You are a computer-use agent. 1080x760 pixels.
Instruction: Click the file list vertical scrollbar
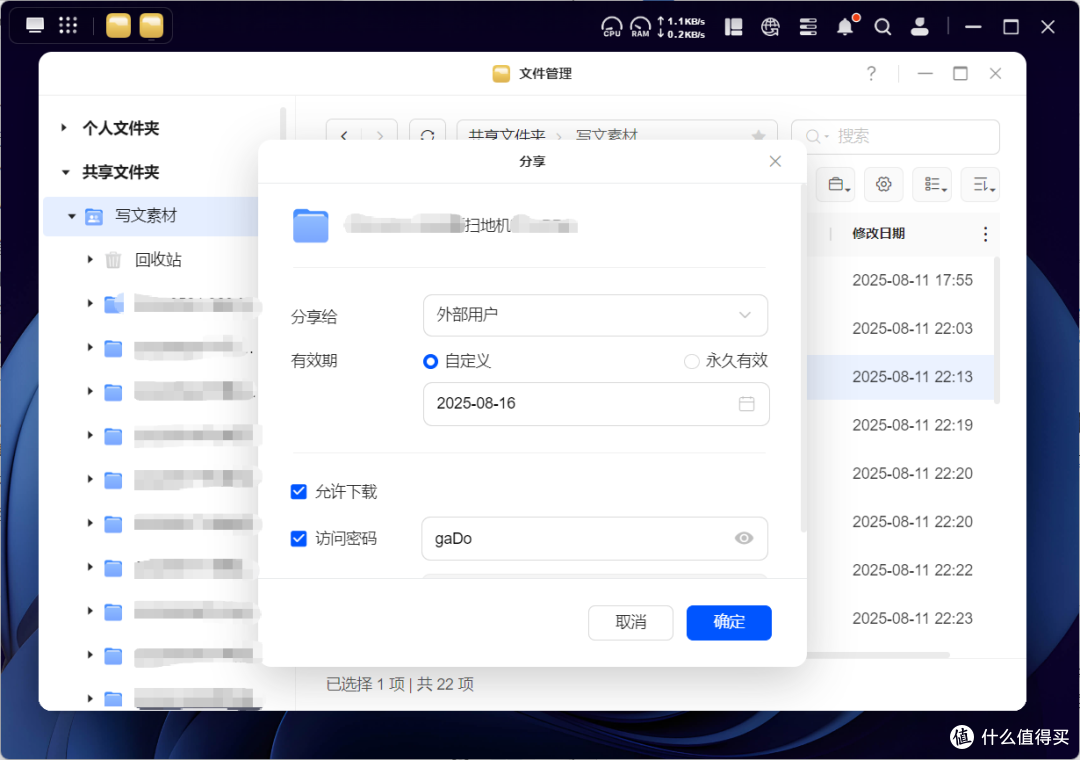click(996, 329)
